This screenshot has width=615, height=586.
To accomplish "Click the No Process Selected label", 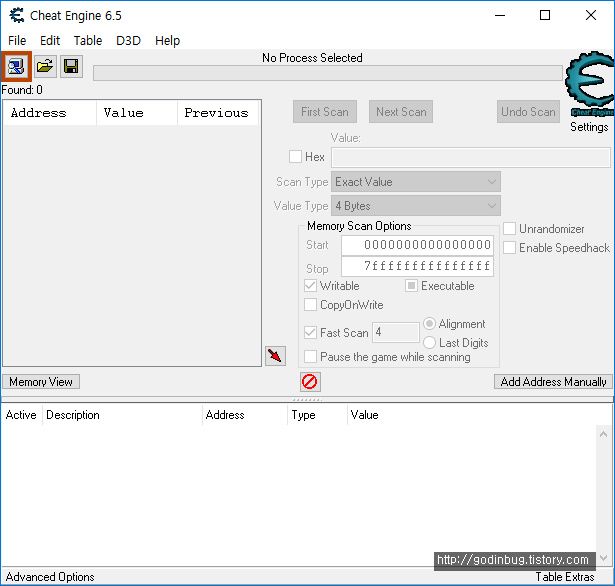I will [312, 58].
